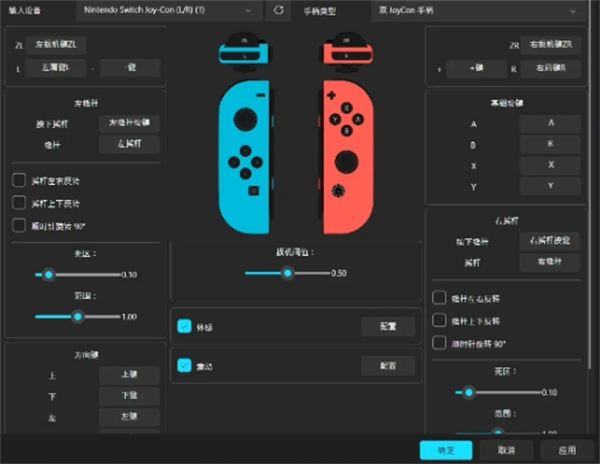
Task: Click the ZR trigger mapping button
Action: [551, 45]
